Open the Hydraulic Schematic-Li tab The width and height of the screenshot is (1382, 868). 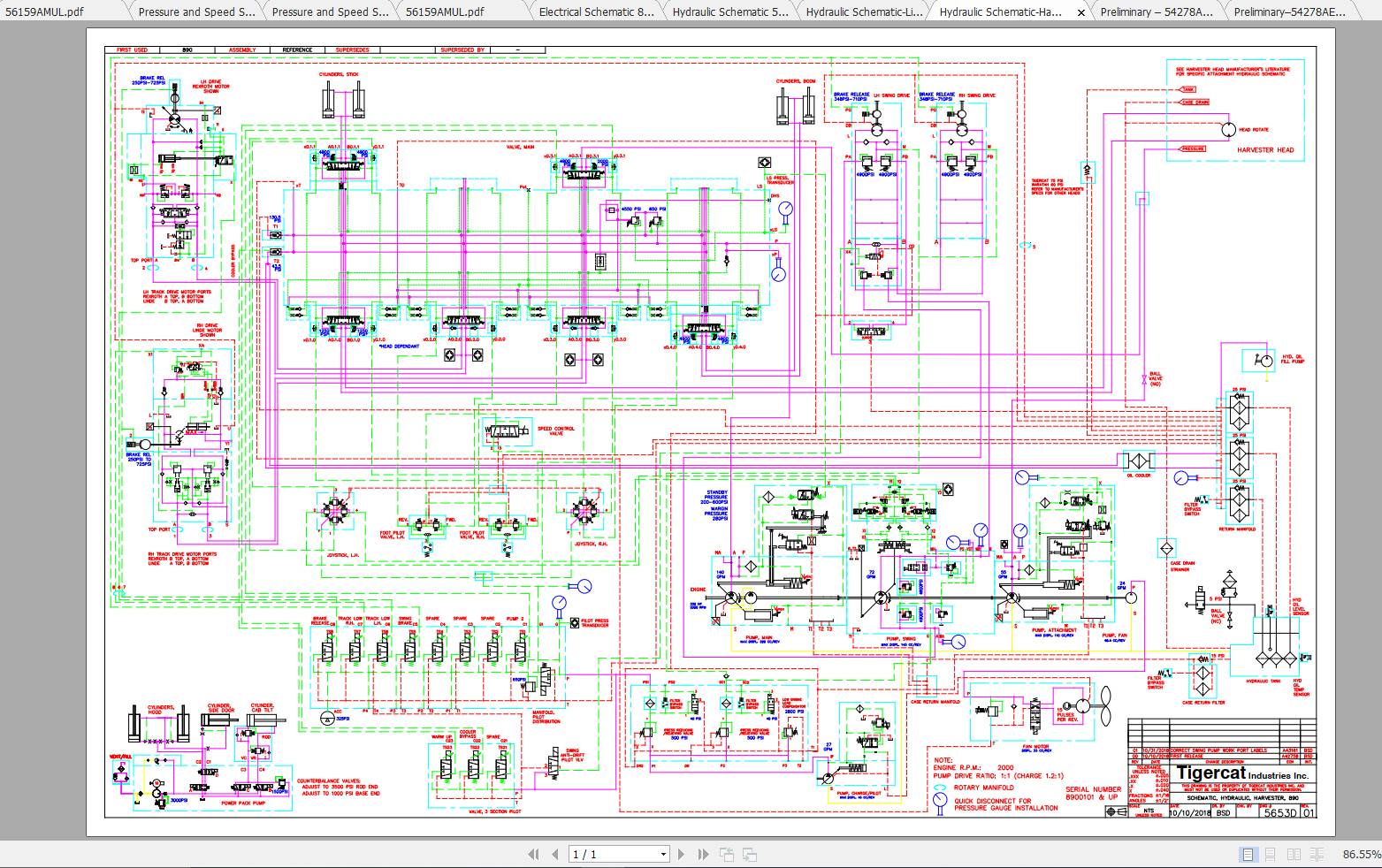(x=865, y=11)
